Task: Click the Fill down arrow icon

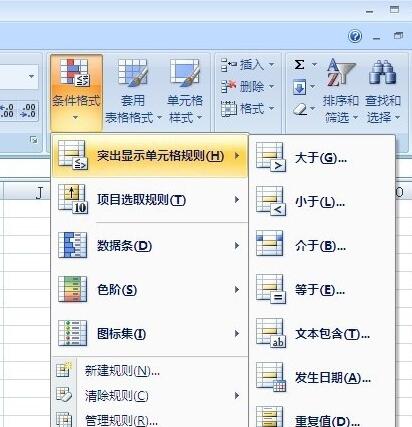Action: point(299,87)
